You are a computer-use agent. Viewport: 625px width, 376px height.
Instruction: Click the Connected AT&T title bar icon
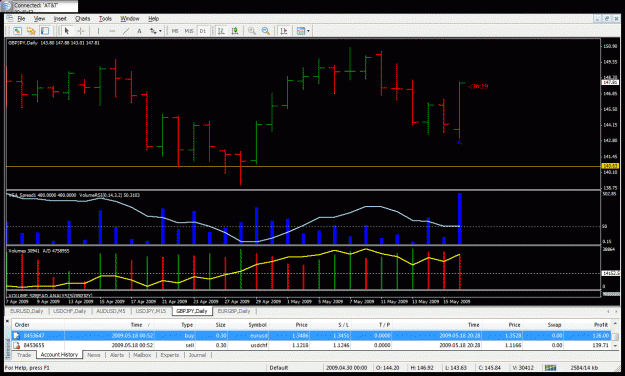click(6, 6)
